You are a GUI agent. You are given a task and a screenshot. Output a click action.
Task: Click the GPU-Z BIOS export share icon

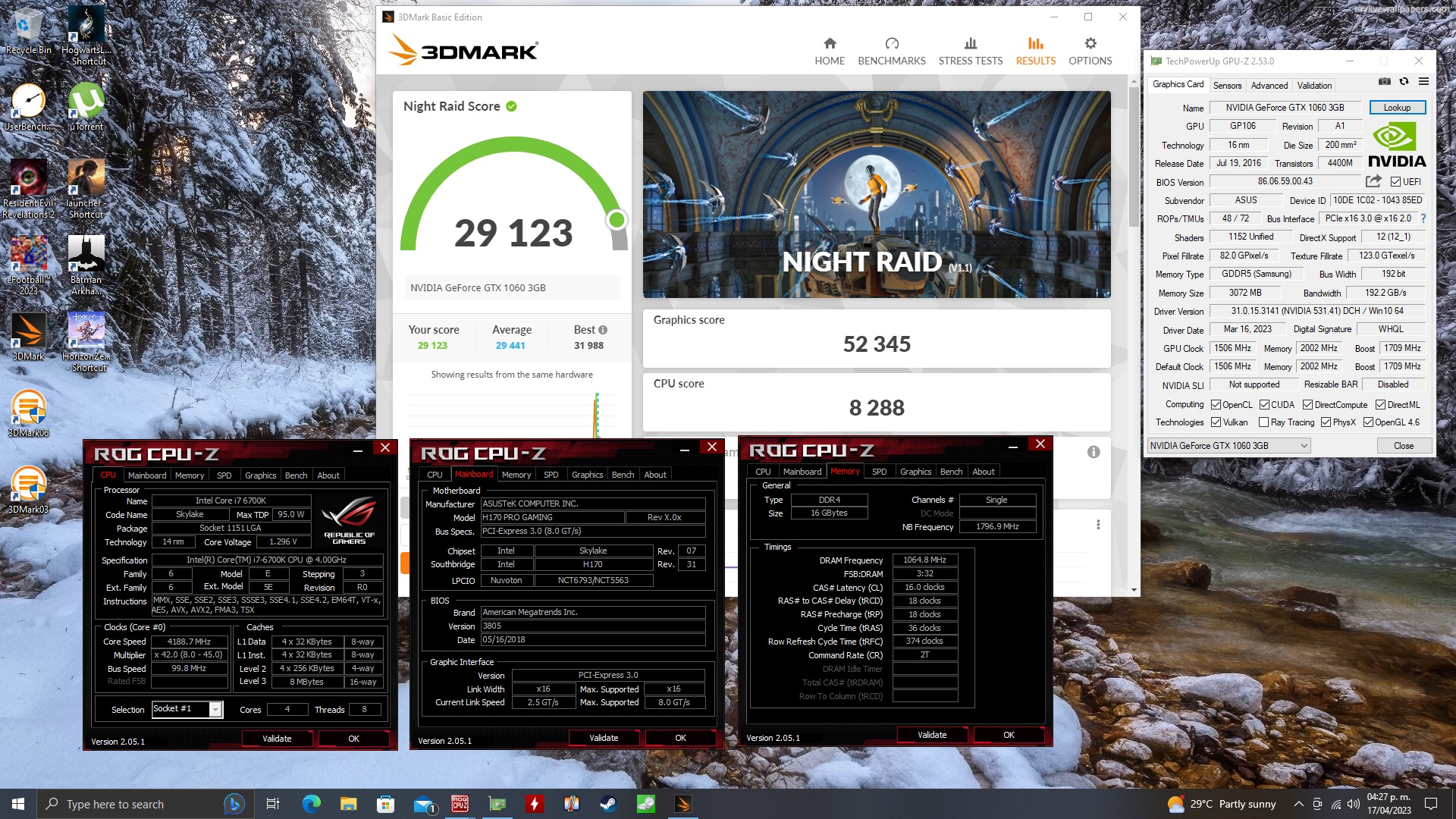[1373, 181]
